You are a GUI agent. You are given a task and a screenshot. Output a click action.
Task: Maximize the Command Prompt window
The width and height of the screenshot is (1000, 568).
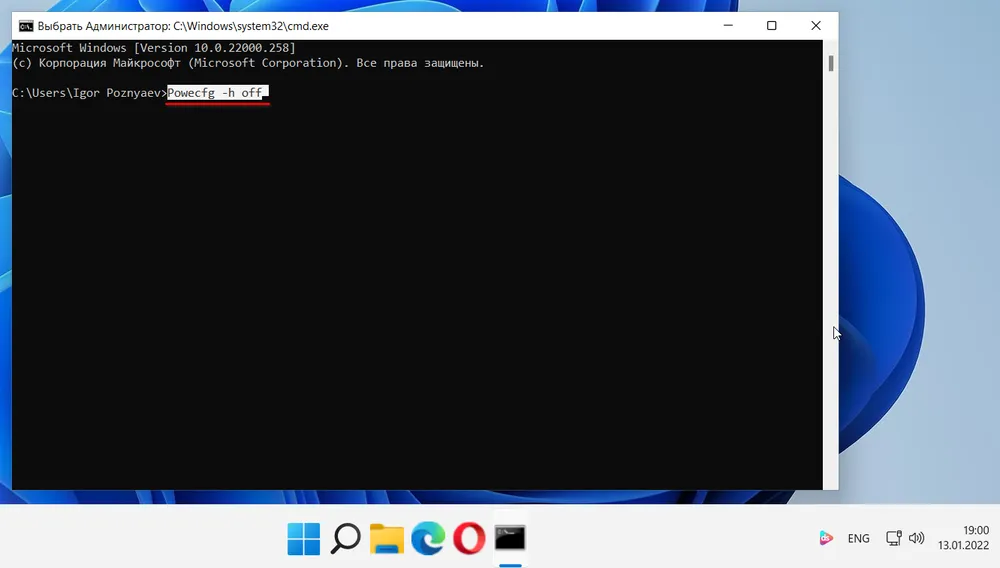pos(772,26)
